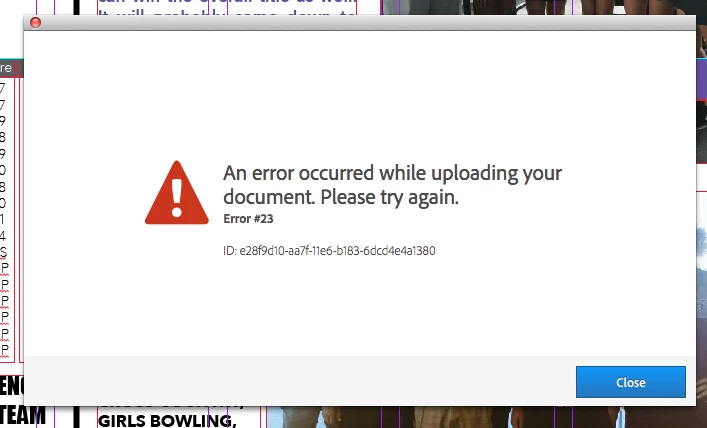Click the blank white area above the error message
This screenshot has width=707, height=428.
click(360, 90)
